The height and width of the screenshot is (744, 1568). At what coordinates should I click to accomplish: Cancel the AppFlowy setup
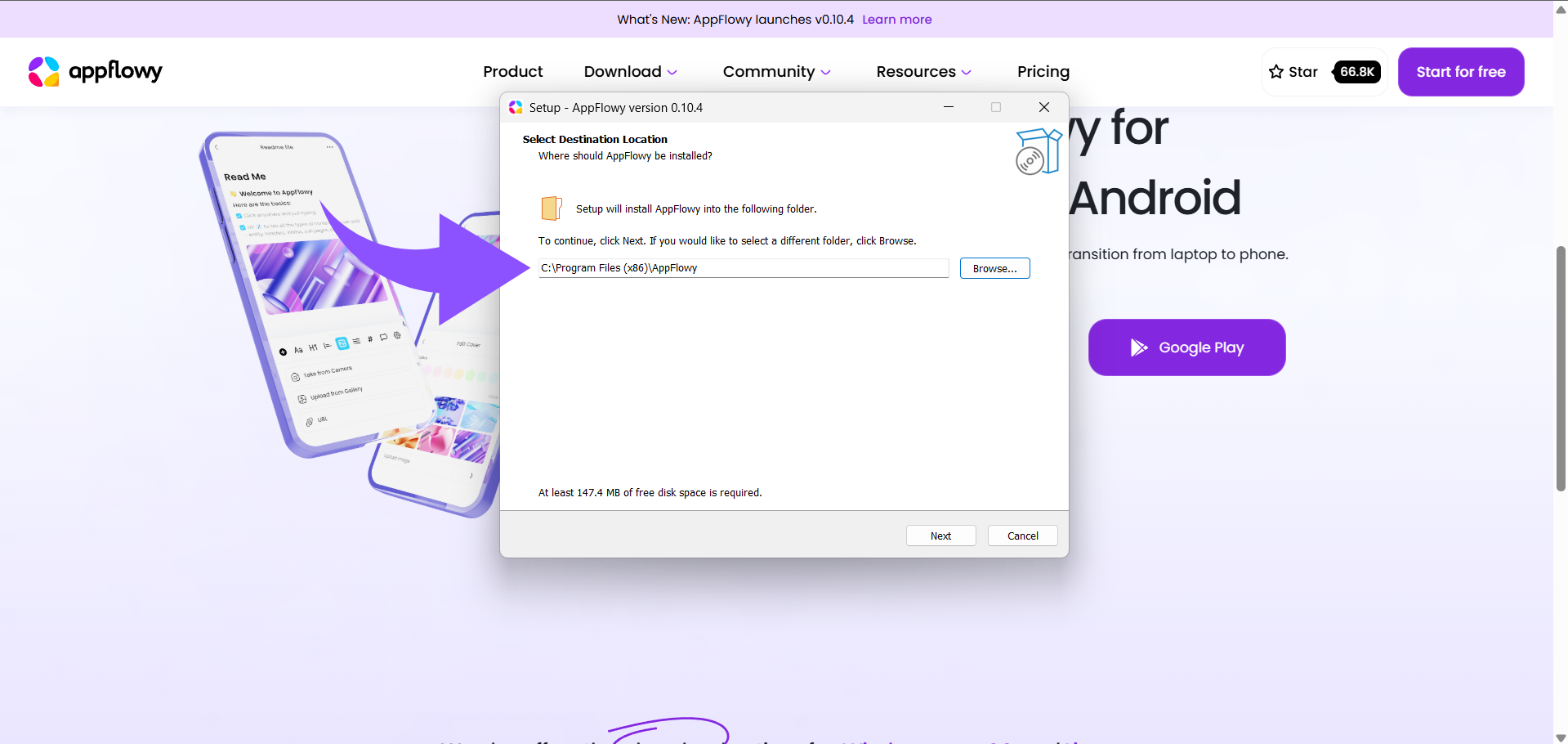pos(1022,536)
